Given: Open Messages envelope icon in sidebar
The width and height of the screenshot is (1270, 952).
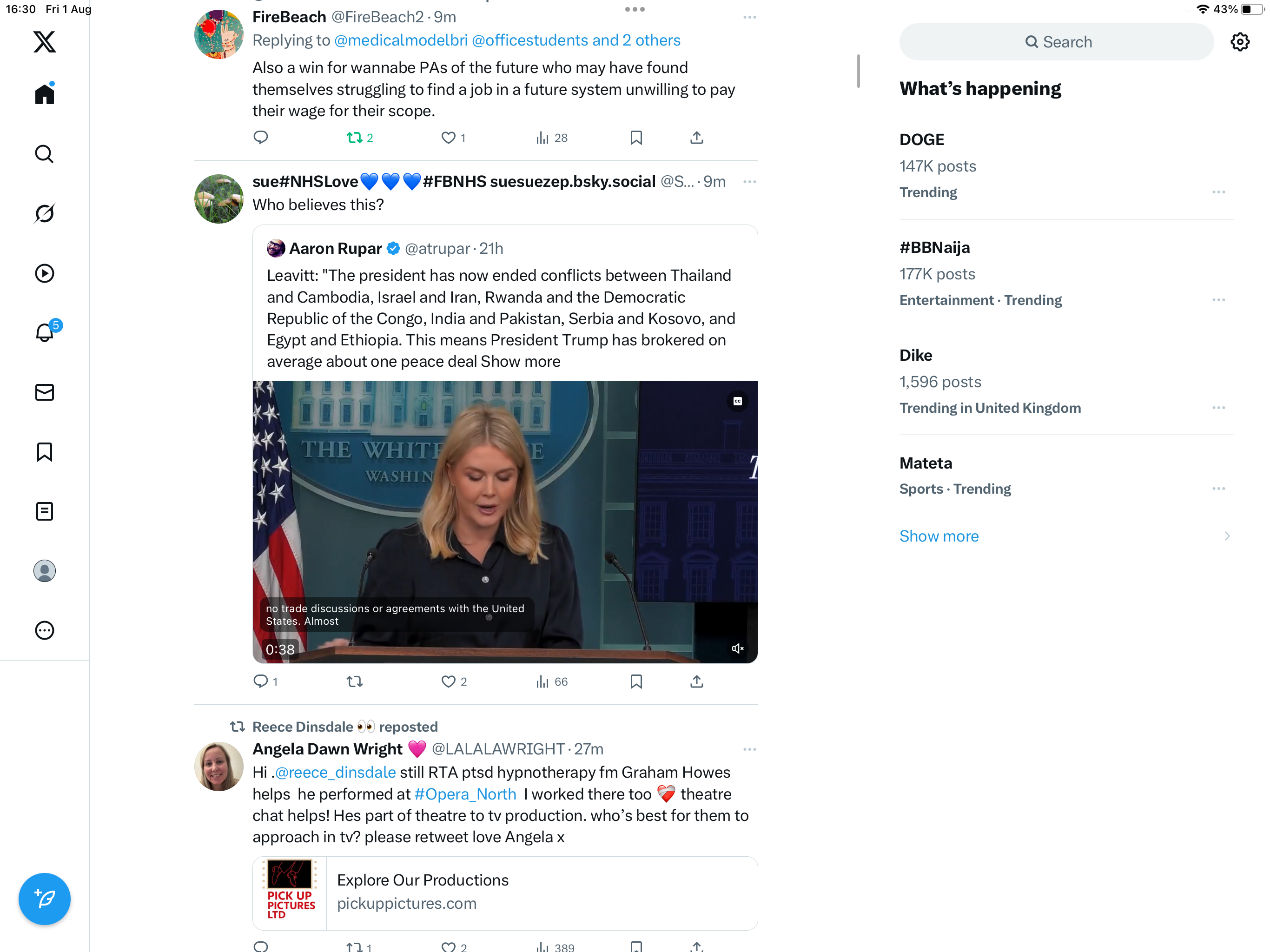Looking at the screenshot, I should 44,392.
